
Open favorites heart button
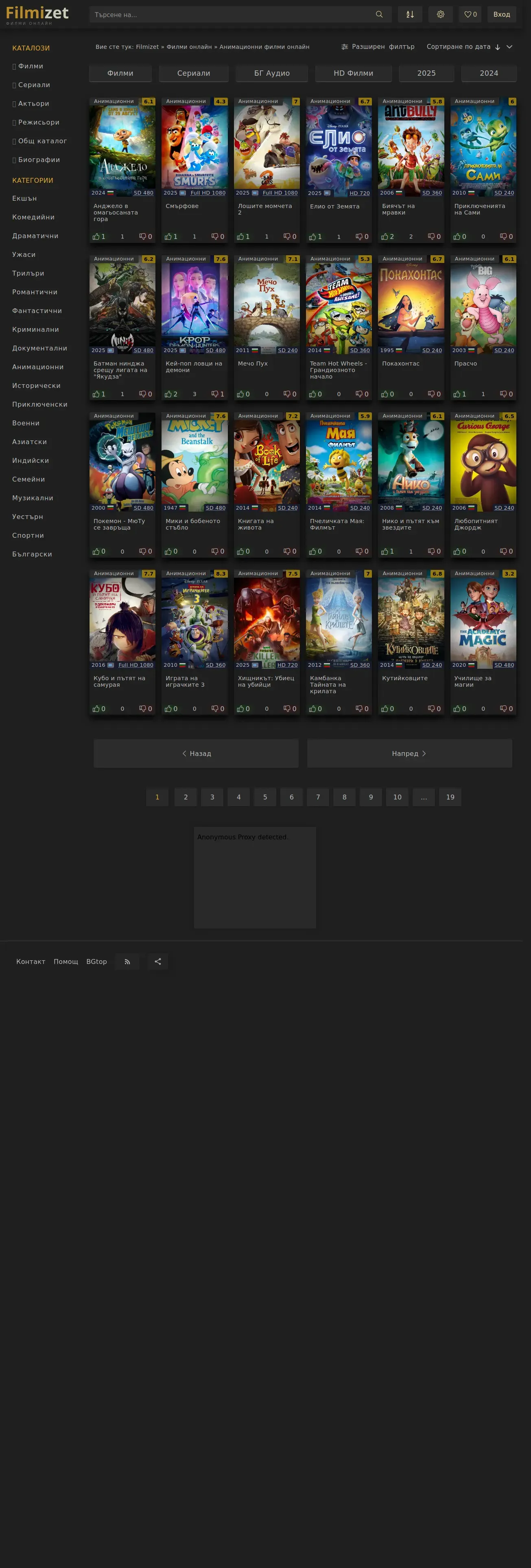[470, 15]
